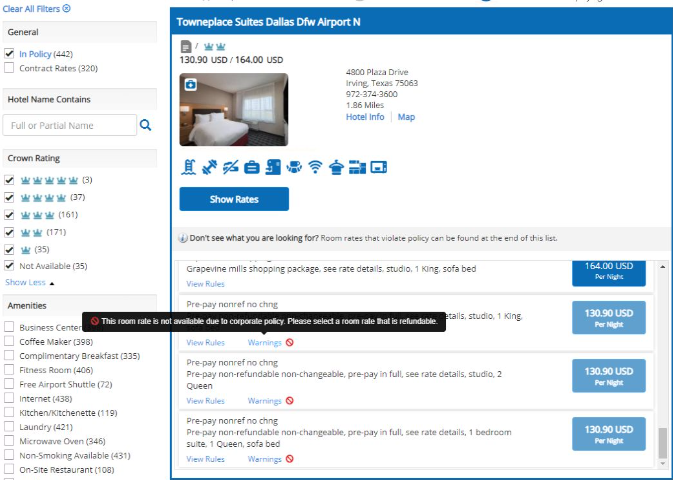Click the kitchen/kitchenette amenity icon
The image size is (673, 480).
pos(358,167)
